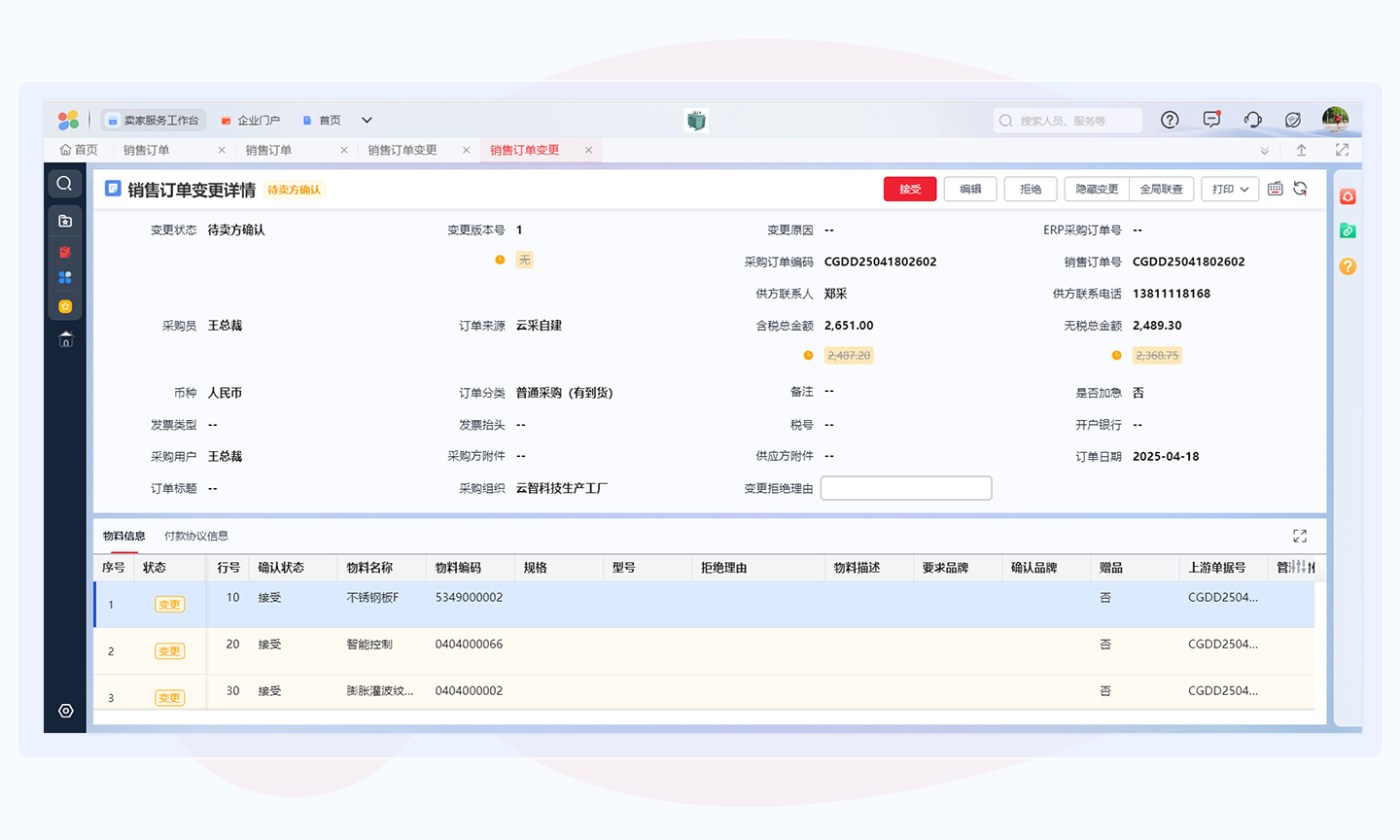This screenshot has width=1400, height=840.
Task: Click the help question mark icon in header
Action: 1170,120
